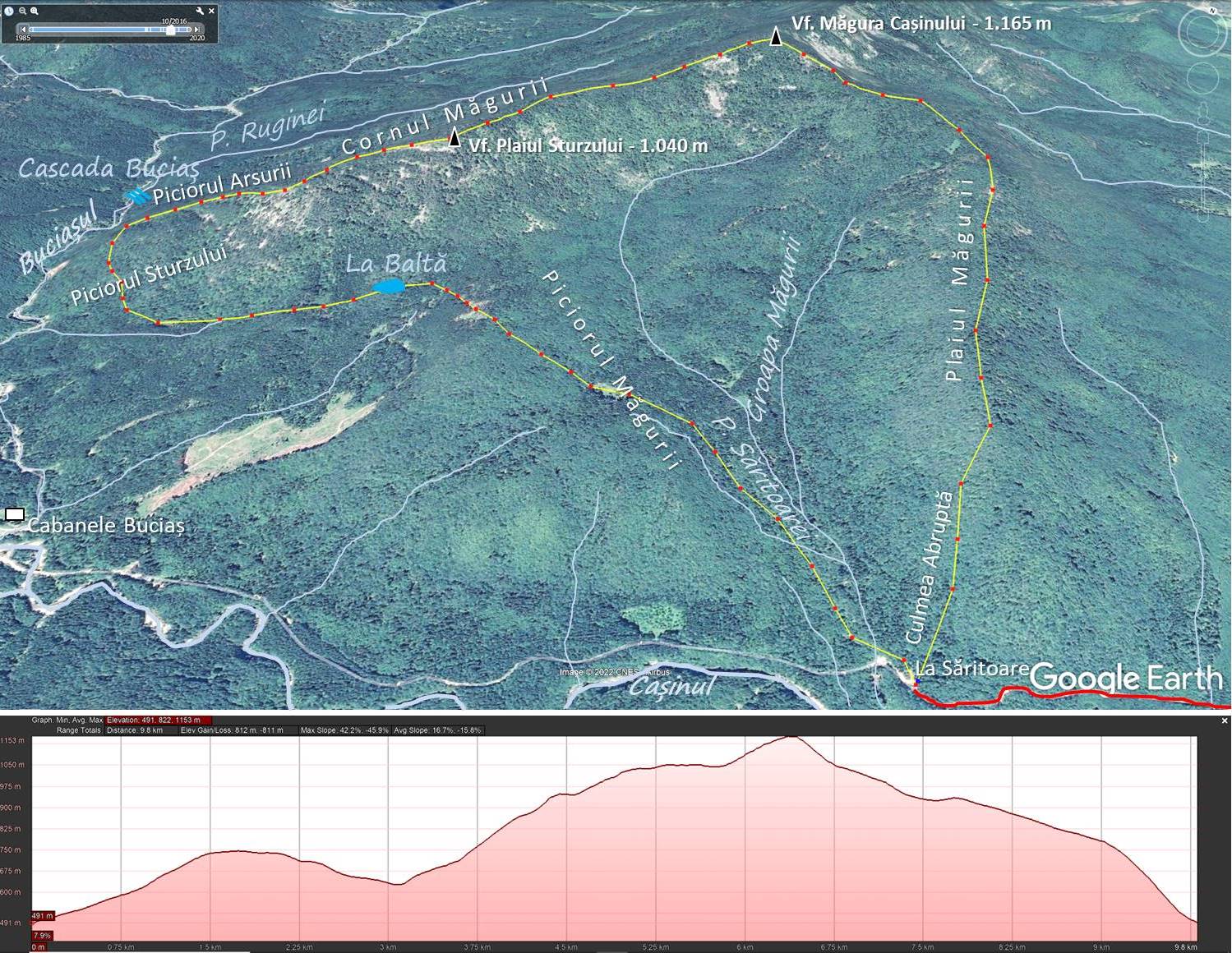Step to next imagery date

click(x=196, y=30)
